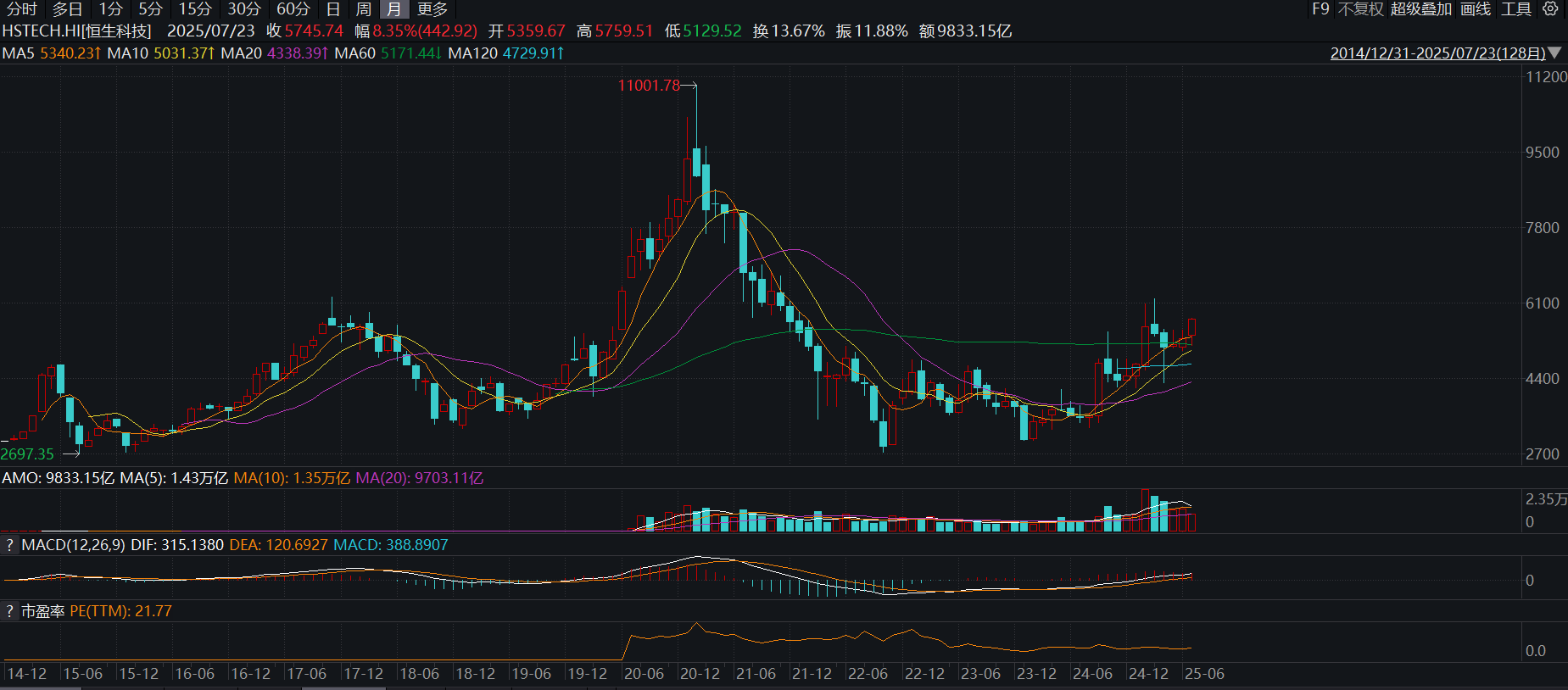Open the F9 deep data button

coord(1320,9)
